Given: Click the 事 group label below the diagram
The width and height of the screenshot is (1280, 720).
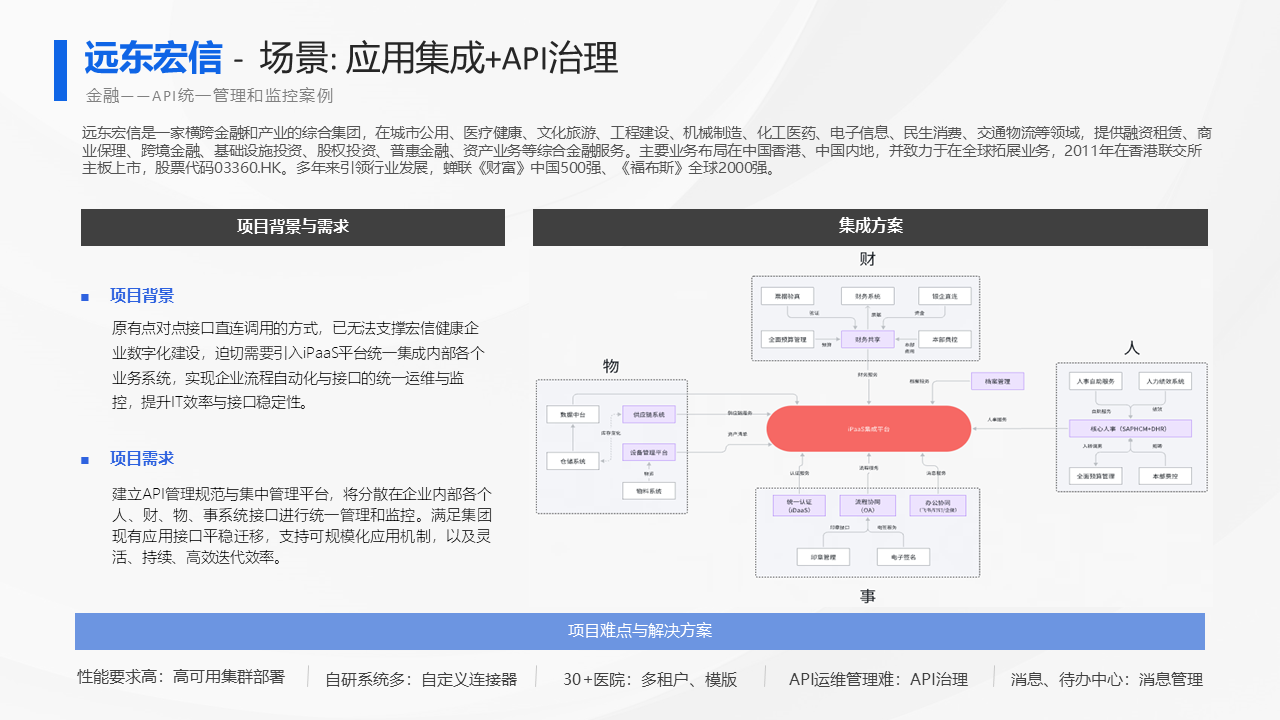Looking at the screenshot, I should [868, 596].
